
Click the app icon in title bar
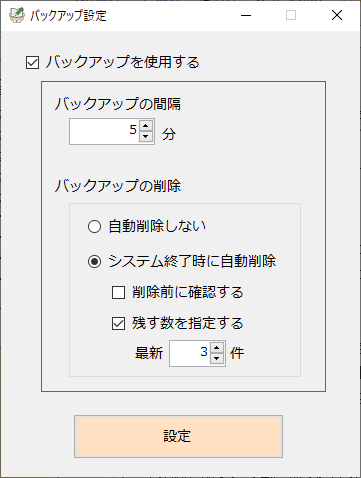pos(17,15)
